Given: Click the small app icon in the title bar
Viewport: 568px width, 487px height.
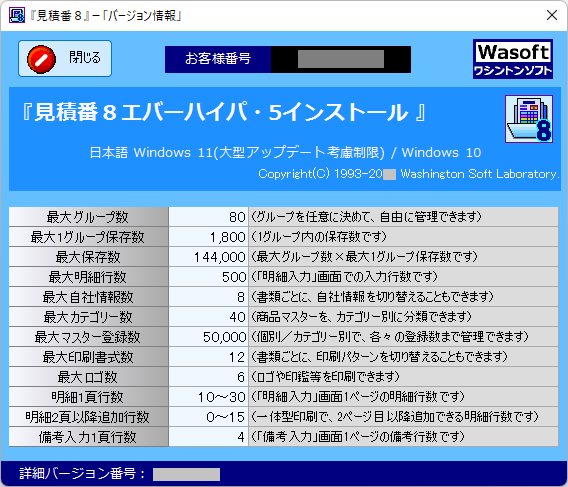Looking at the screenshot, I should click(17, 15).
